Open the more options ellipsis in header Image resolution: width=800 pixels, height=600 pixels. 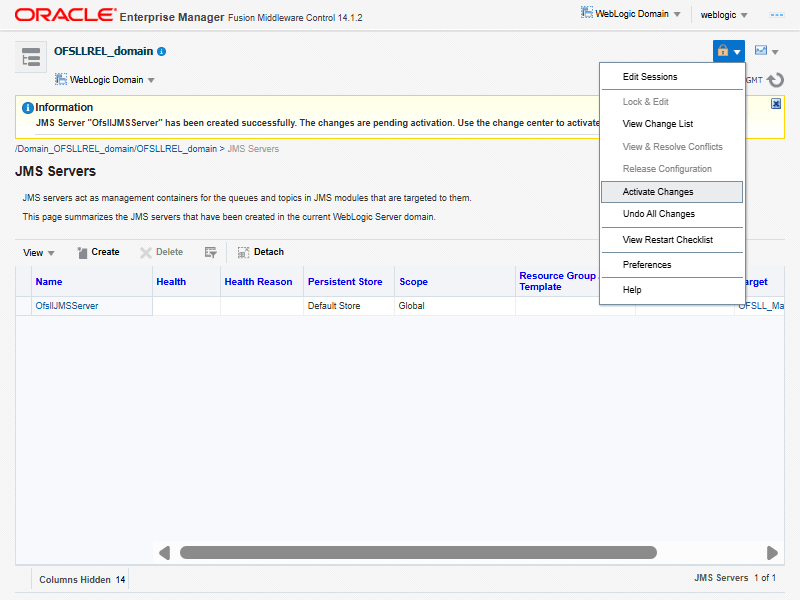click(777, 15)
